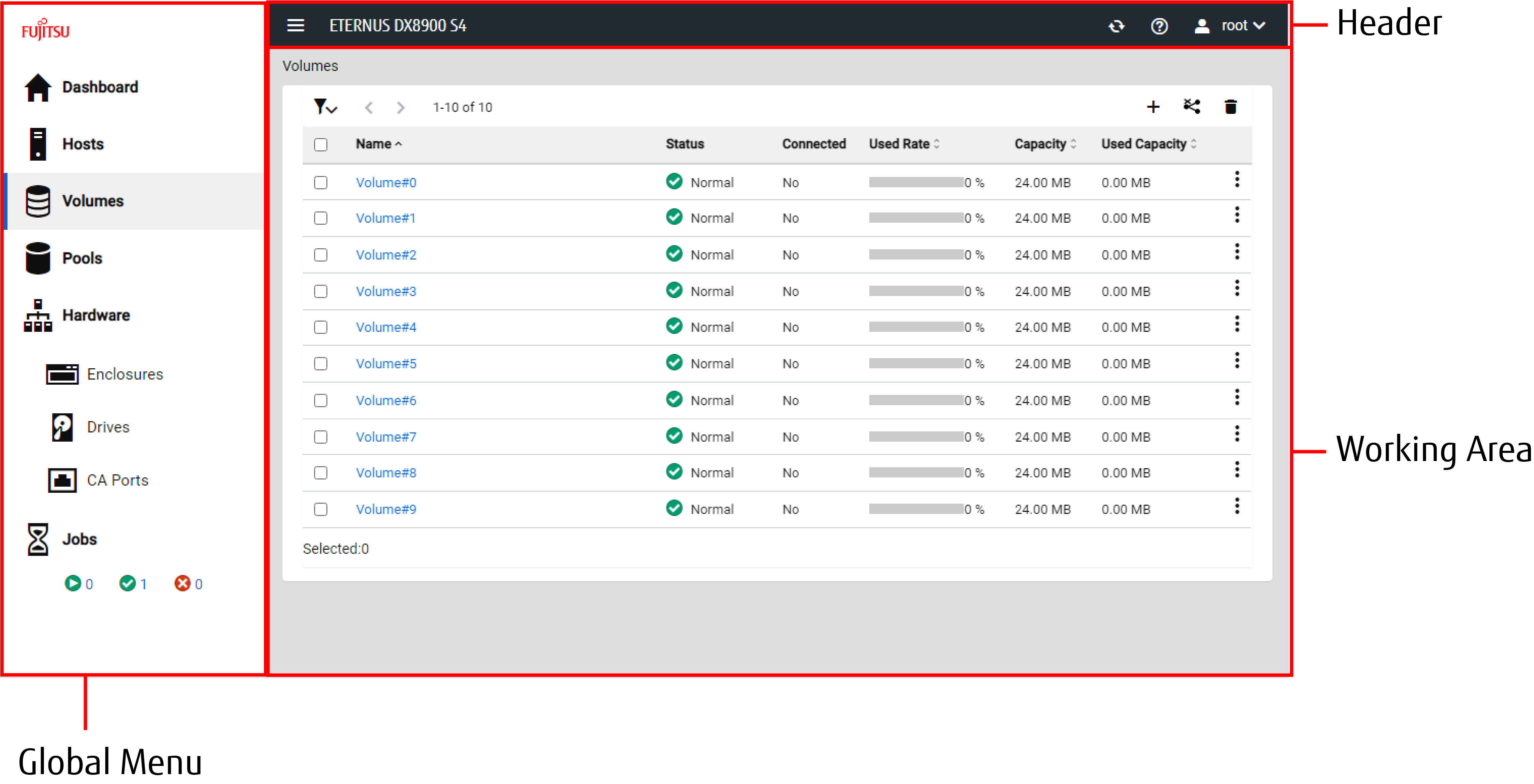This screenshot has height=784, width=1534.
Task: Click the add volume plus icon
Action: pyautogui.click(x=1154, y=107)
